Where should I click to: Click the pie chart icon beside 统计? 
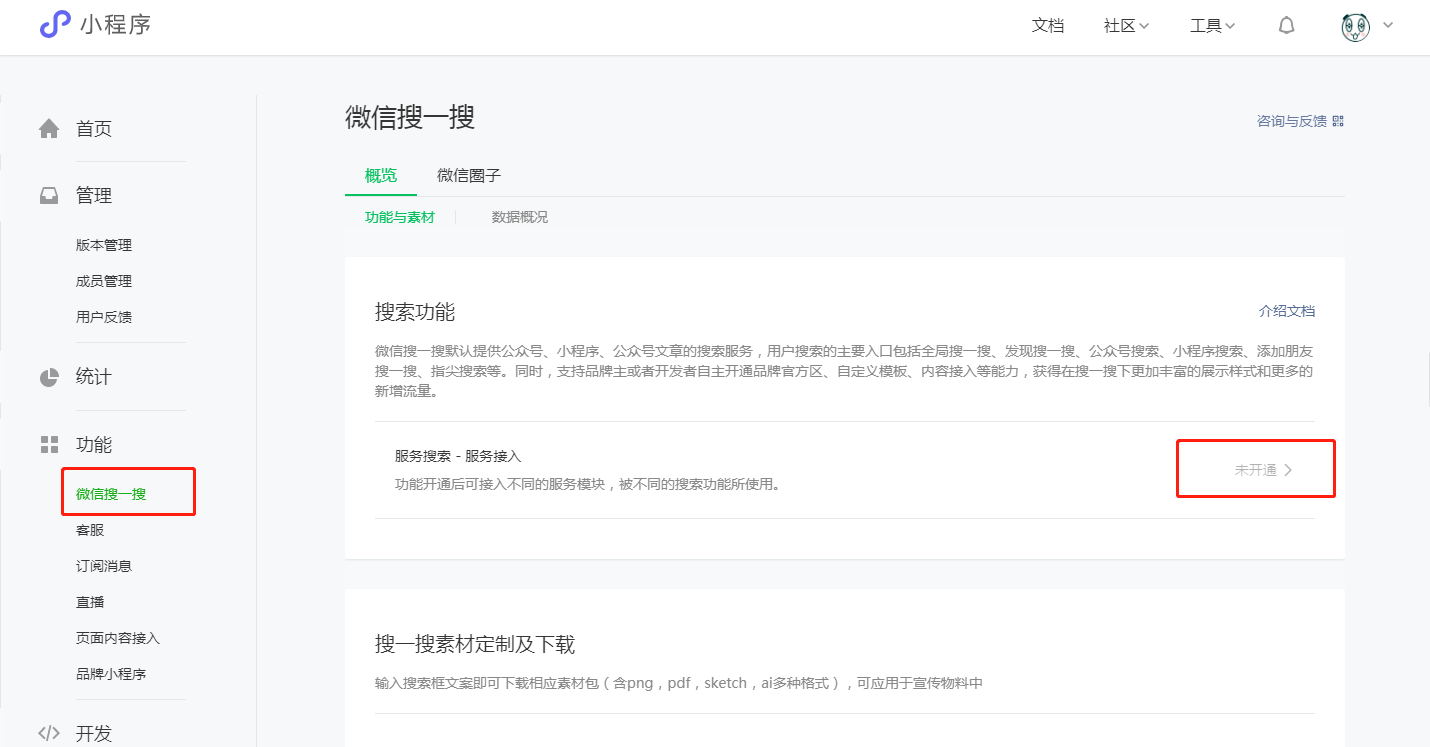coord(49,377)
